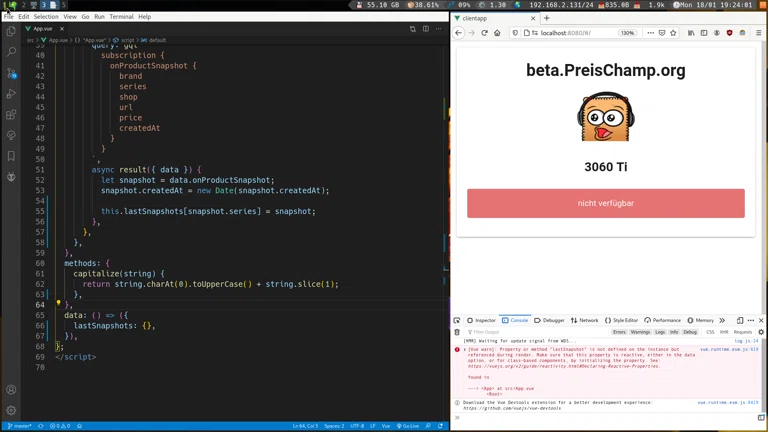Open the Run and Debug view
Screen dimensions: 768x432
coord(12,94)
